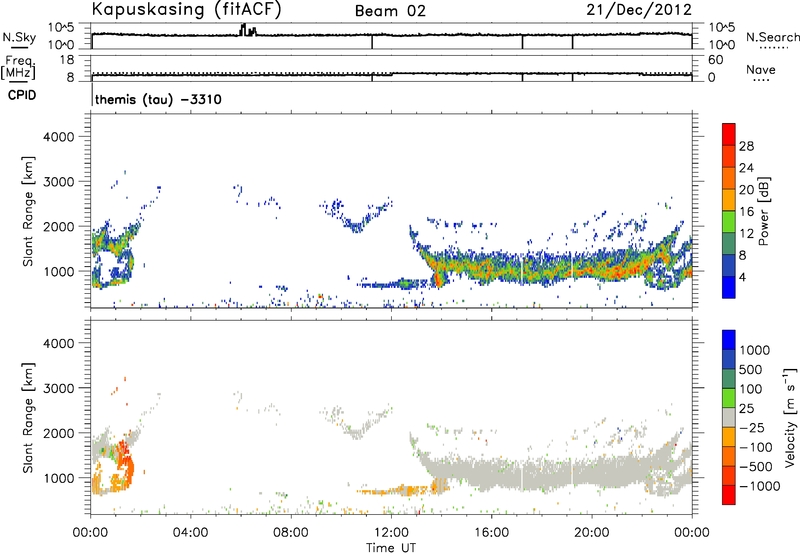Click the velocity colorbar value '-1000'

pos(759,486)
